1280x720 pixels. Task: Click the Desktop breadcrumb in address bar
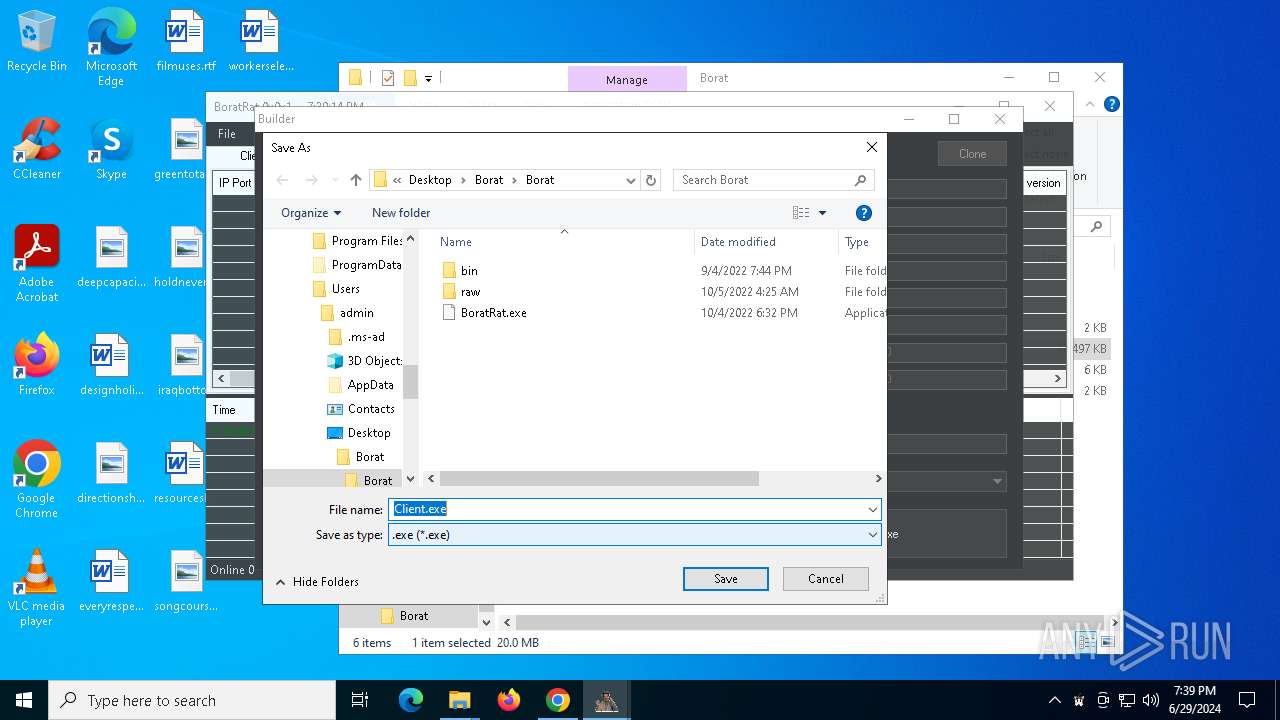430,180
